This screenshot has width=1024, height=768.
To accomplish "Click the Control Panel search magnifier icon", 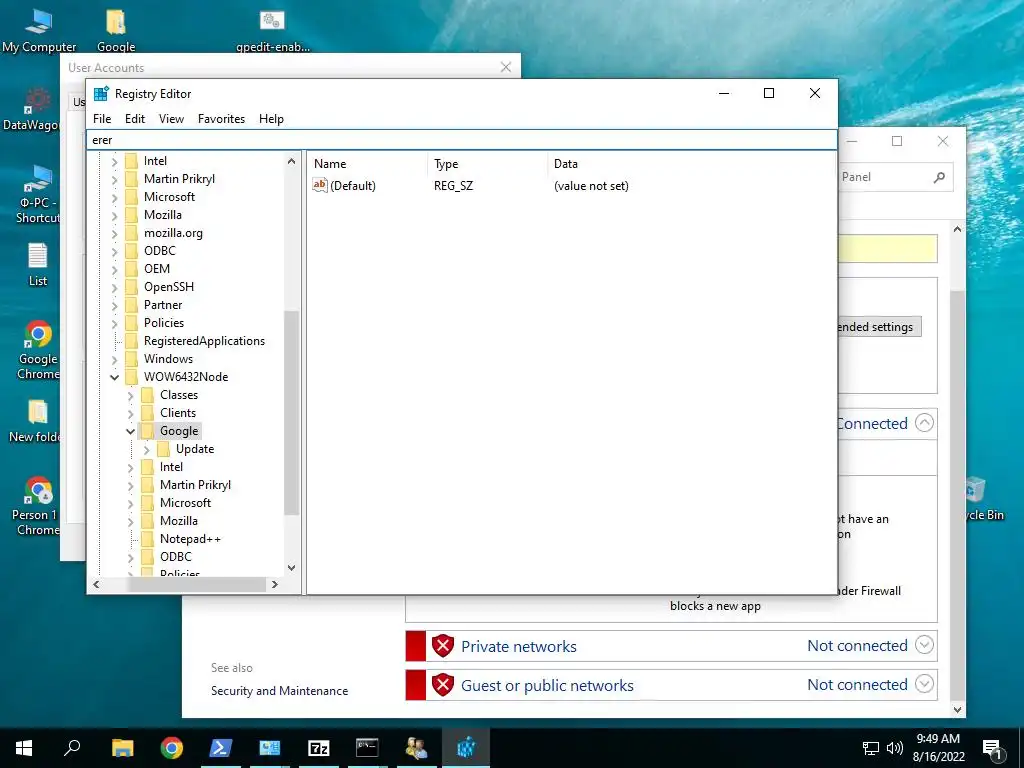I will 939,177.
